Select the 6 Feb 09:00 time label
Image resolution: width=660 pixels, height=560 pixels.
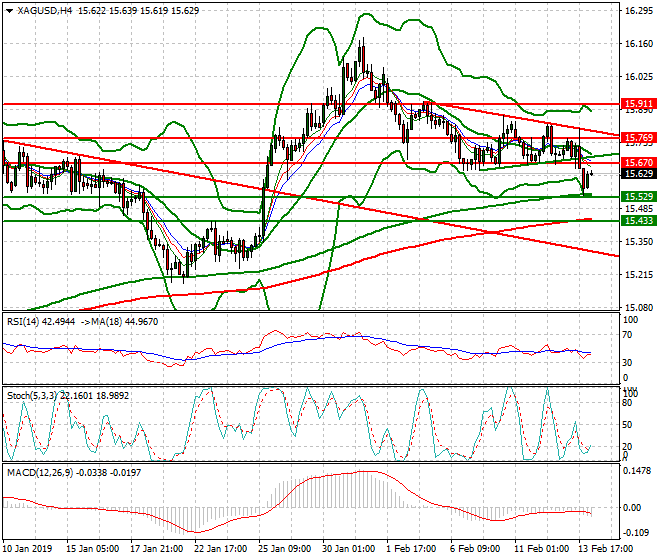[x=476, y=549]
